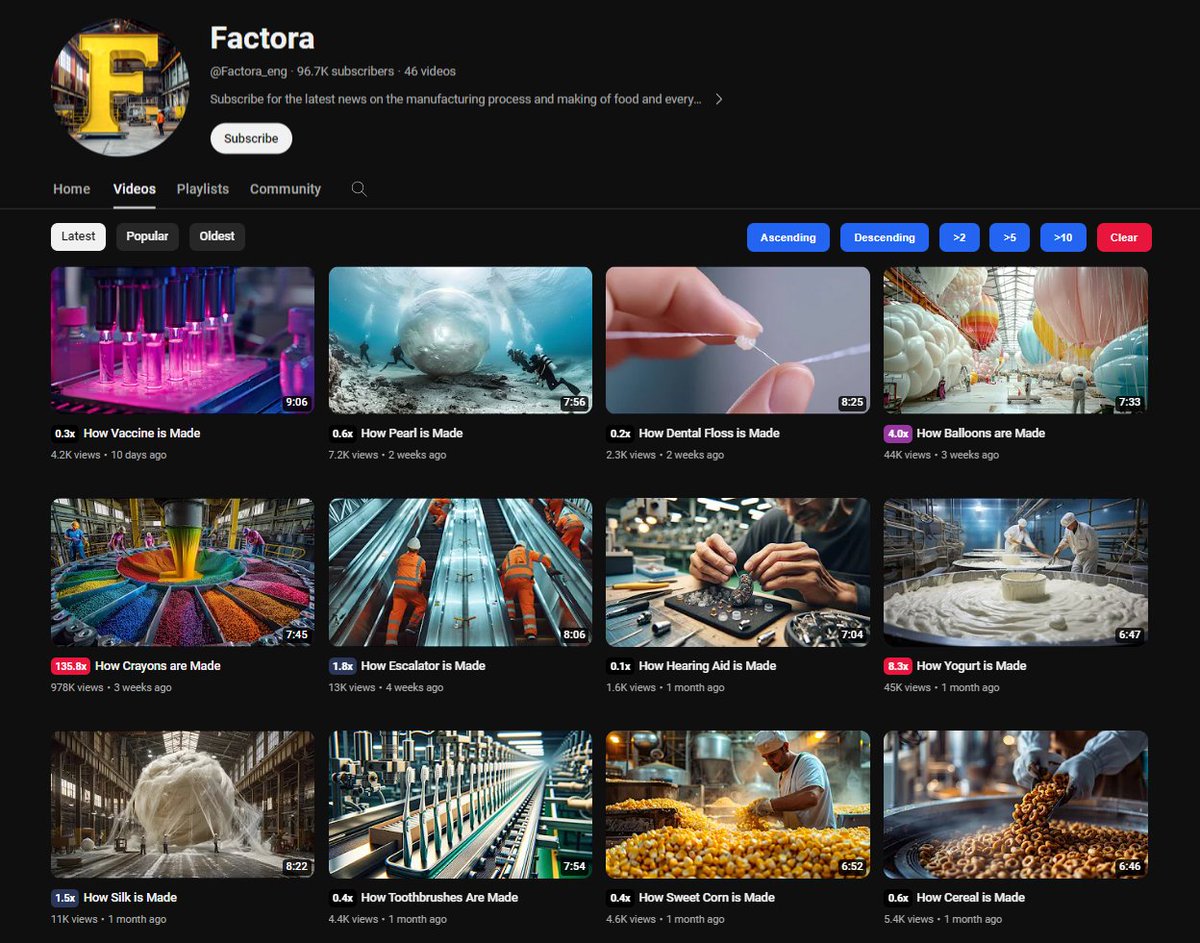Open the How Cereal is Made thumbnail
Screen dimensions: 1200x943
click(1015, 804)
